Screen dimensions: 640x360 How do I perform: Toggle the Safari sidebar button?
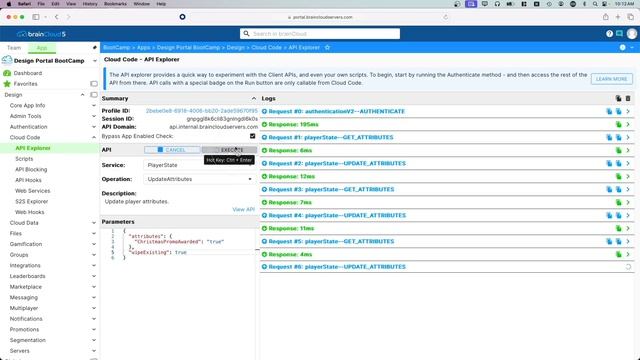[36, 17]
